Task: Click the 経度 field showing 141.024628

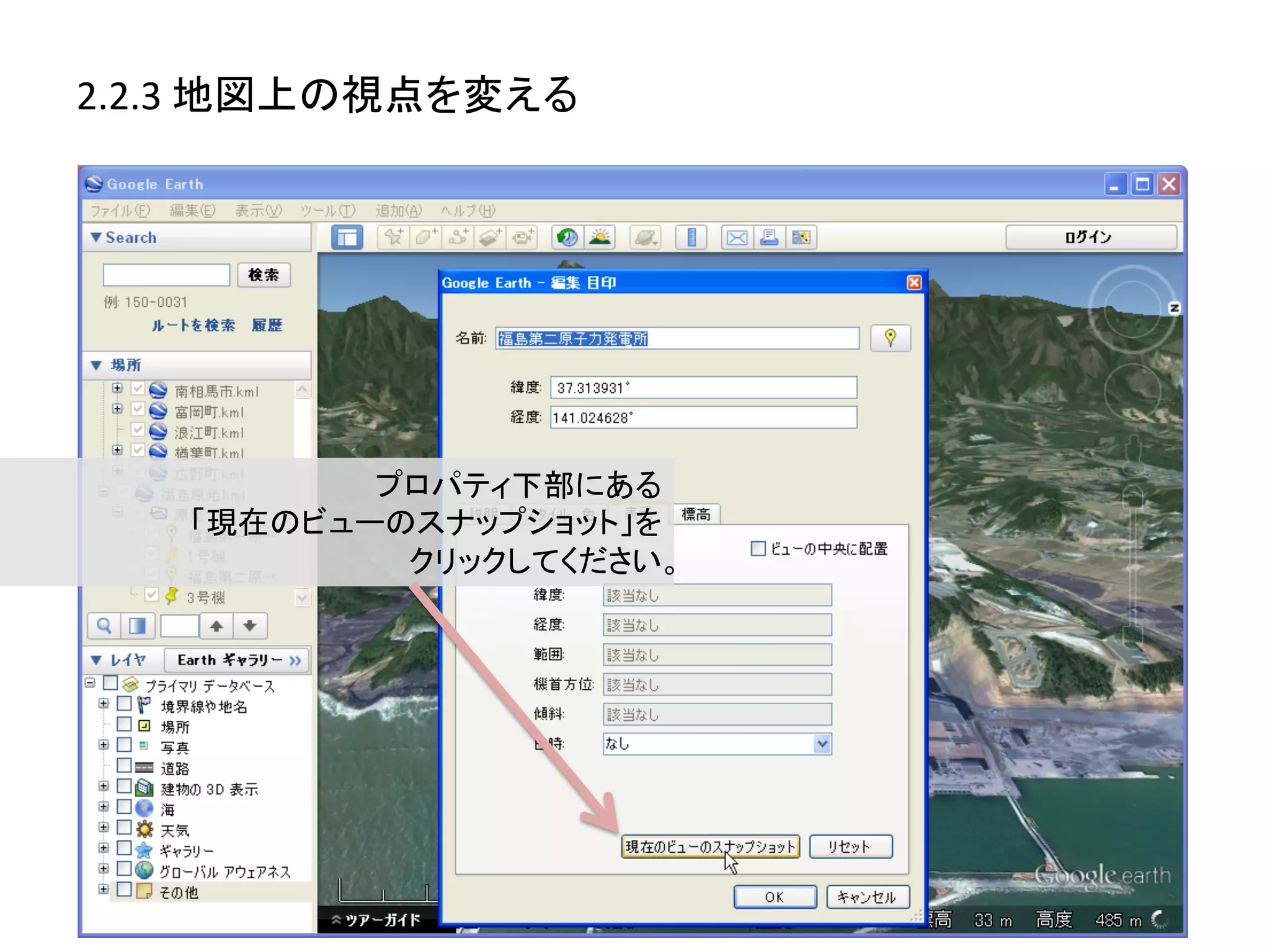Action: pos(704,417)
